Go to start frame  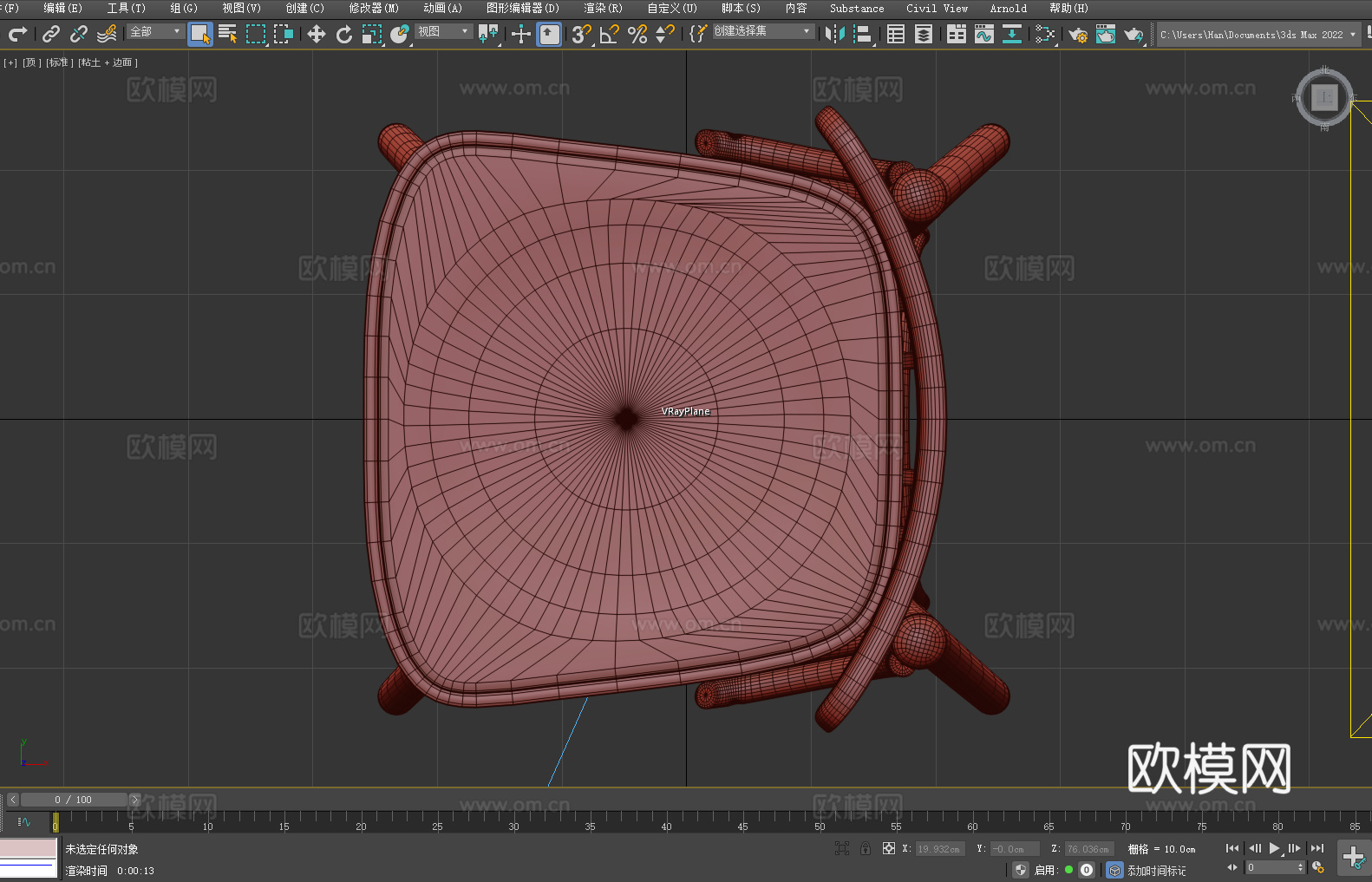click(x=1232, y=848)
